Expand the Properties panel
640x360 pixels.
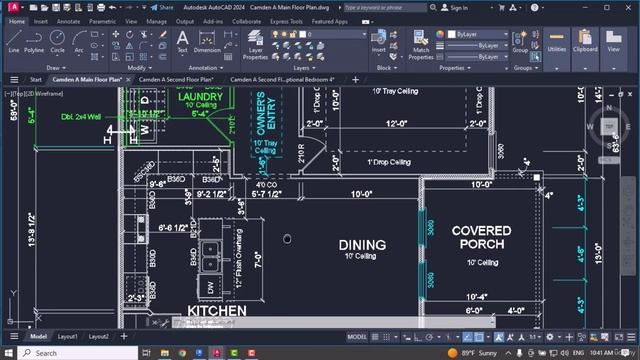click(x=455, y=68)
